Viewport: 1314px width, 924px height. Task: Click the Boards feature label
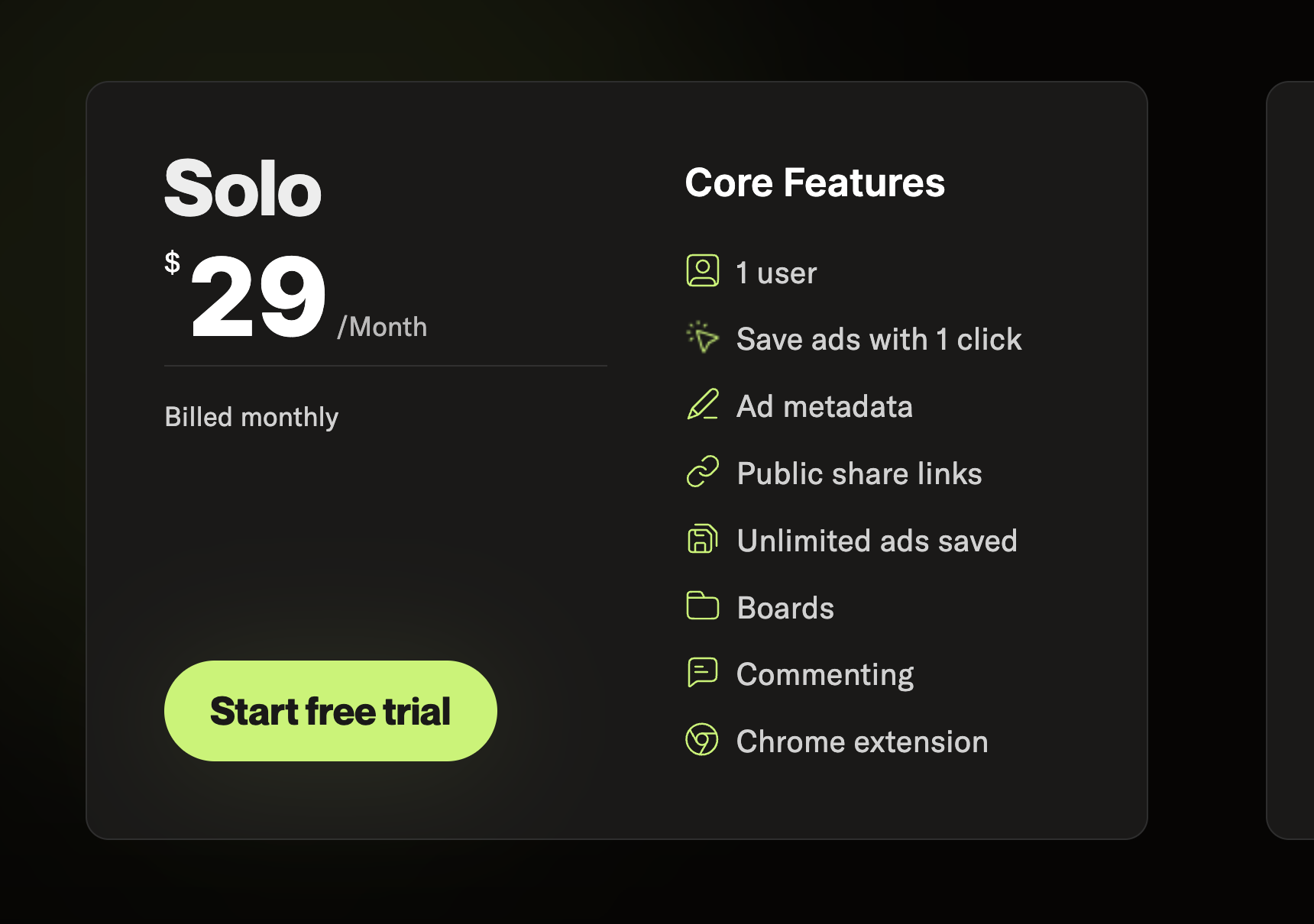coord(785,609)
